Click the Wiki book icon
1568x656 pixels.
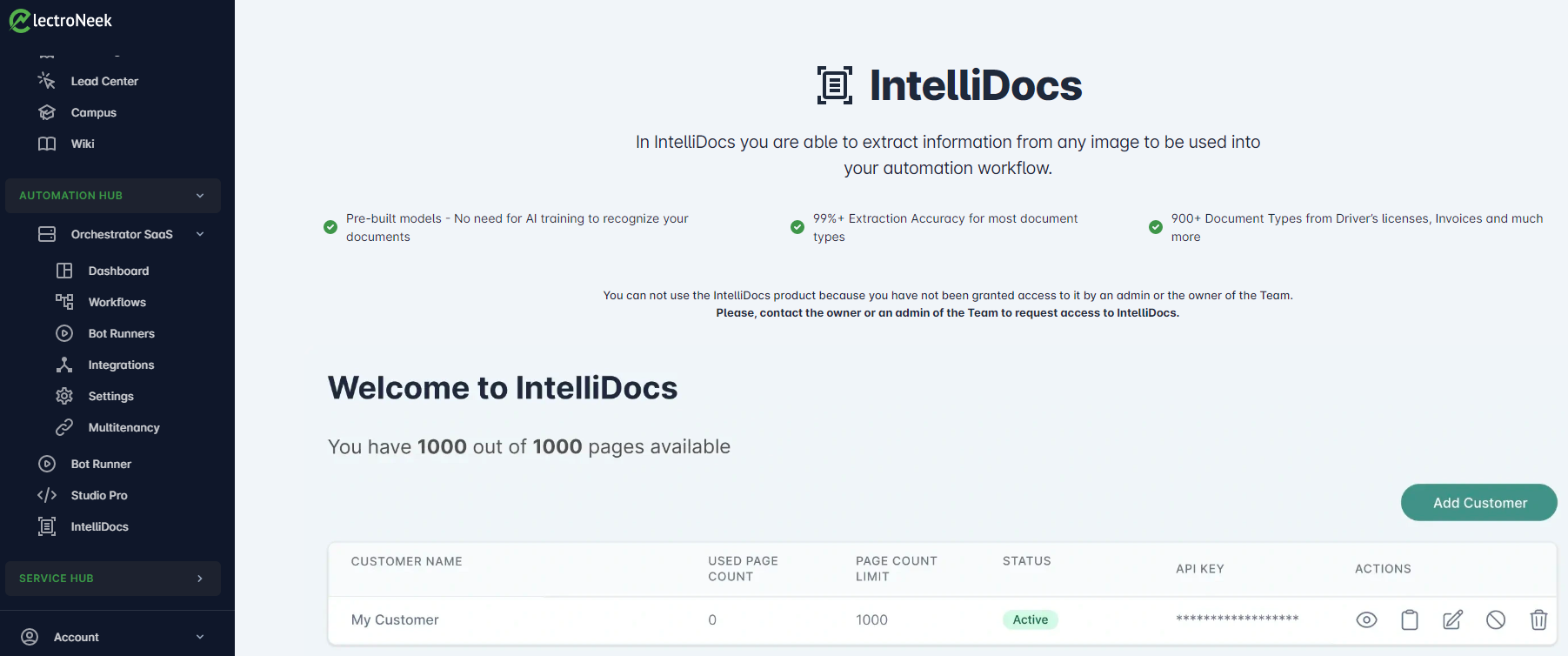(x=47, y=144)
